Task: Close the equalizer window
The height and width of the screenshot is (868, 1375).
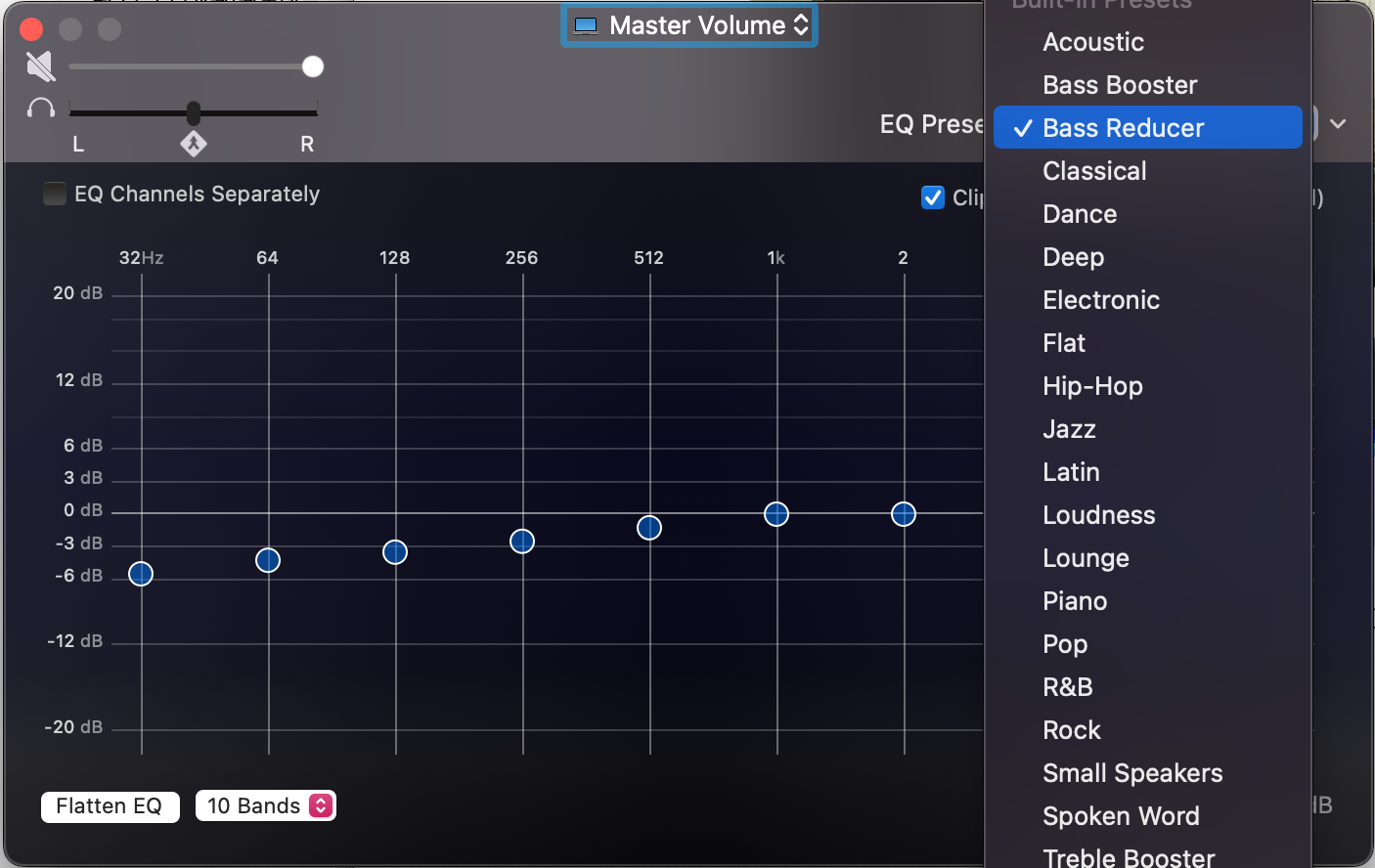Action: point(31,28)
